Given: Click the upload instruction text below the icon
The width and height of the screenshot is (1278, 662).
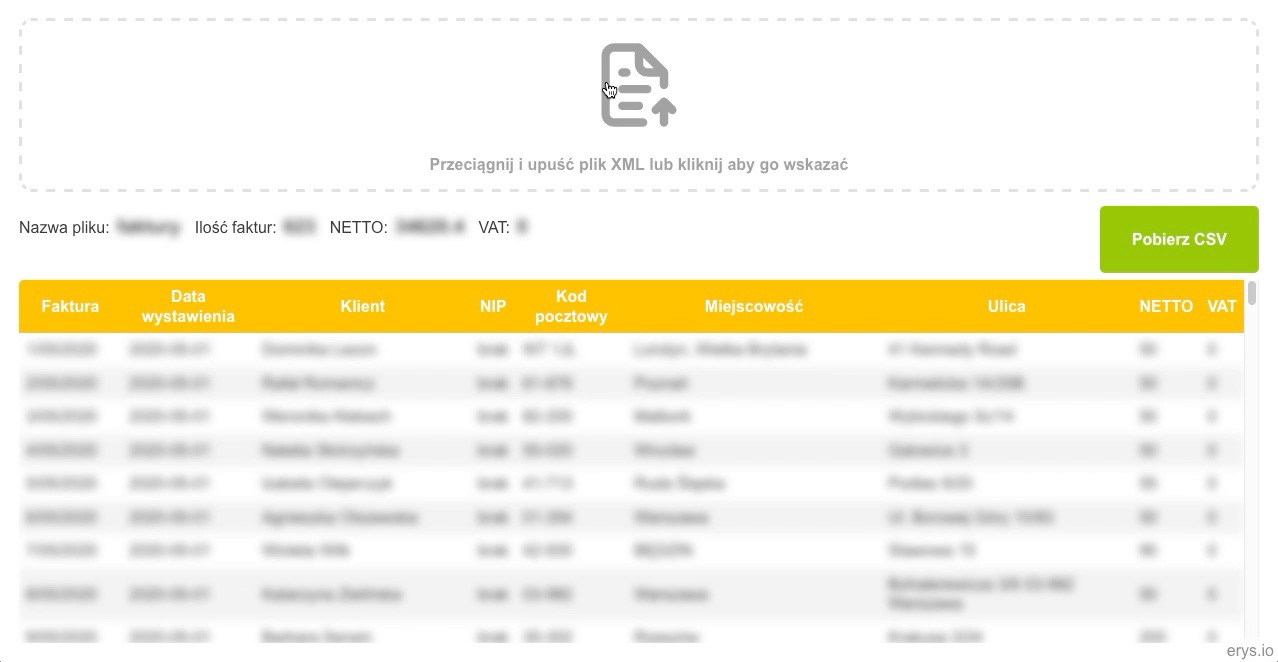Looking at the screenshot, I should click(x=639, y=164).
